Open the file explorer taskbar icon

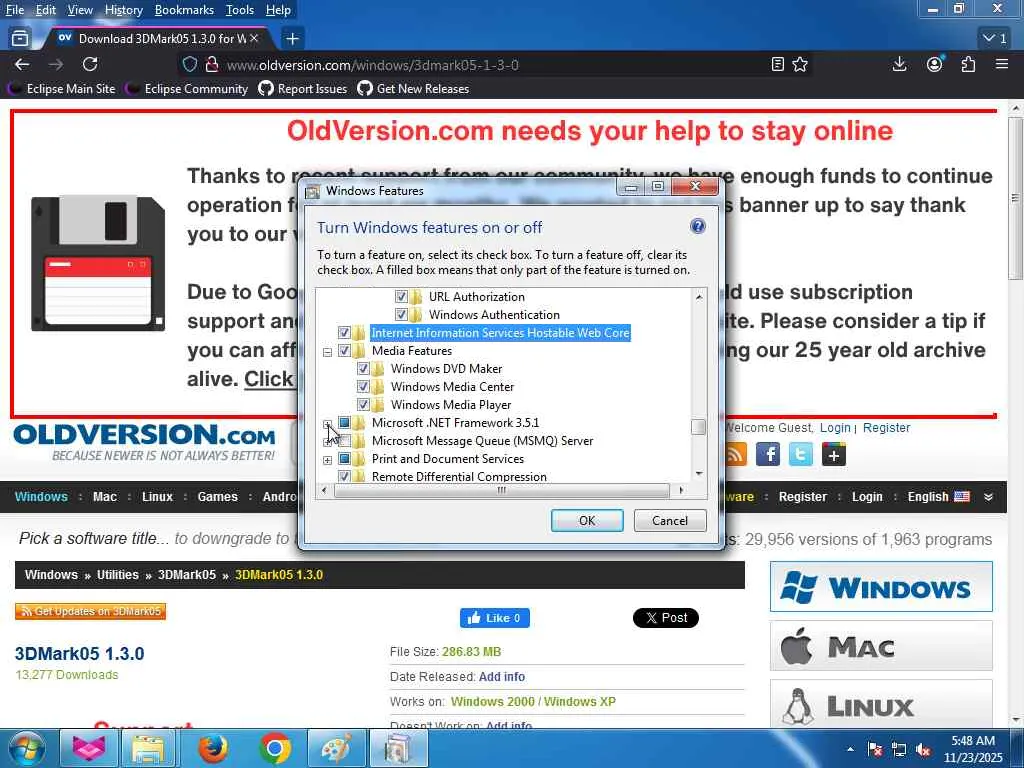[148, 748]
